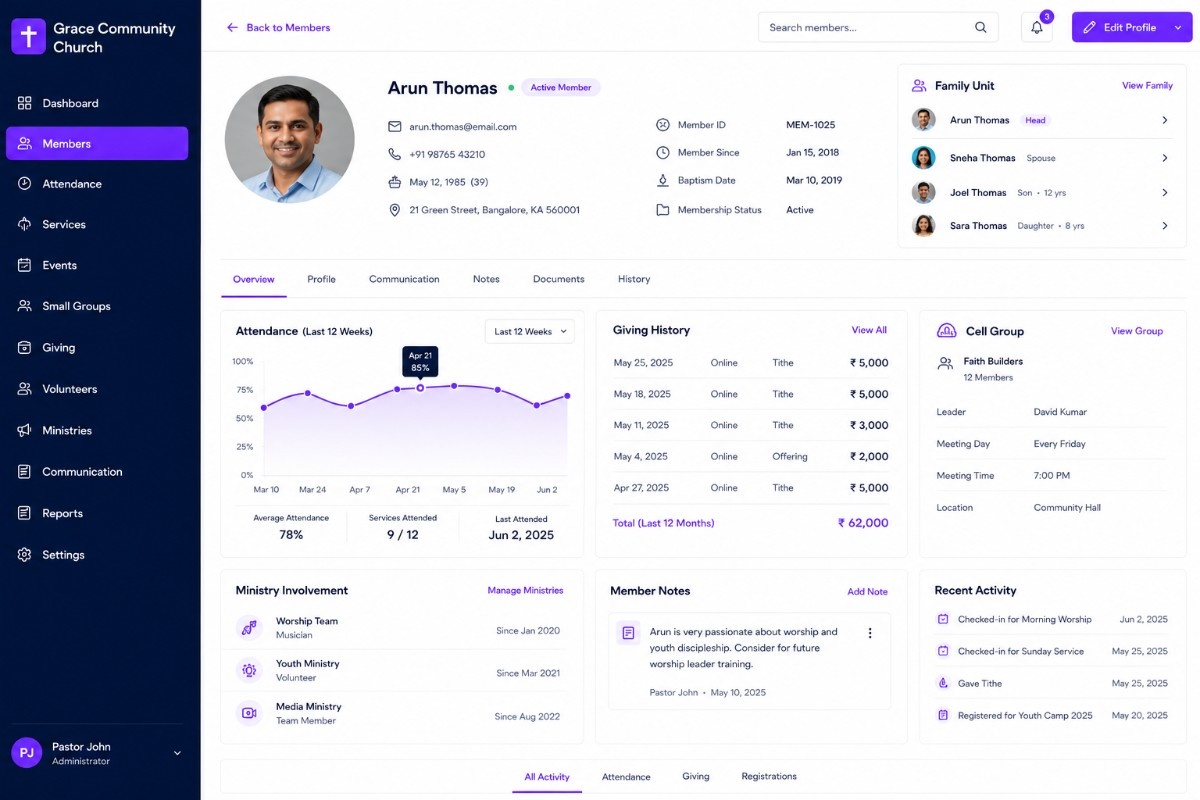Open the Communication tab in profile
The image size is (1200, 800).
click(404, 279)
